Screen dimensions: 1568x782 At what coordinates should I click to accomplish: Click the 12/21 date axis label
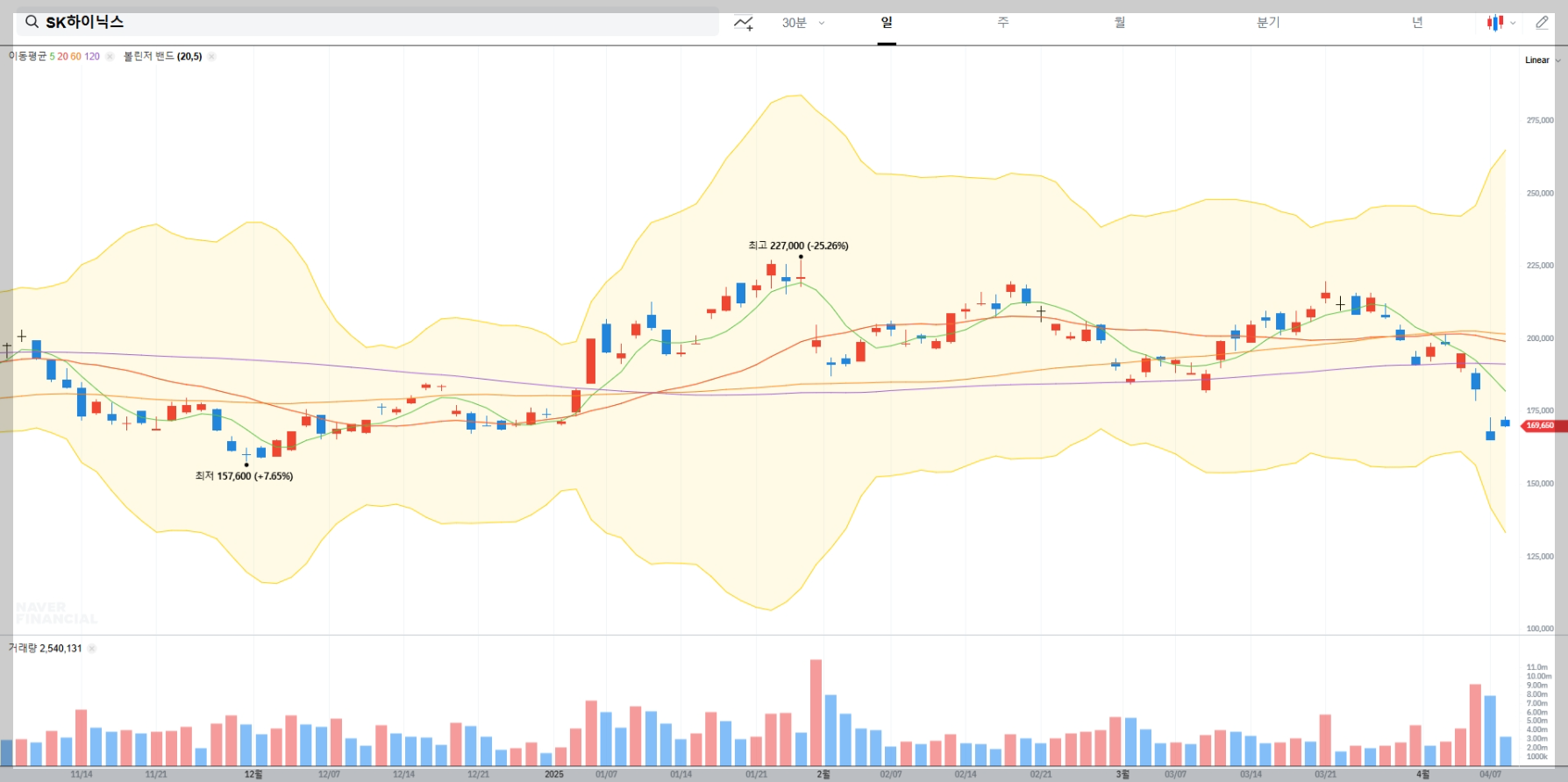478,774
